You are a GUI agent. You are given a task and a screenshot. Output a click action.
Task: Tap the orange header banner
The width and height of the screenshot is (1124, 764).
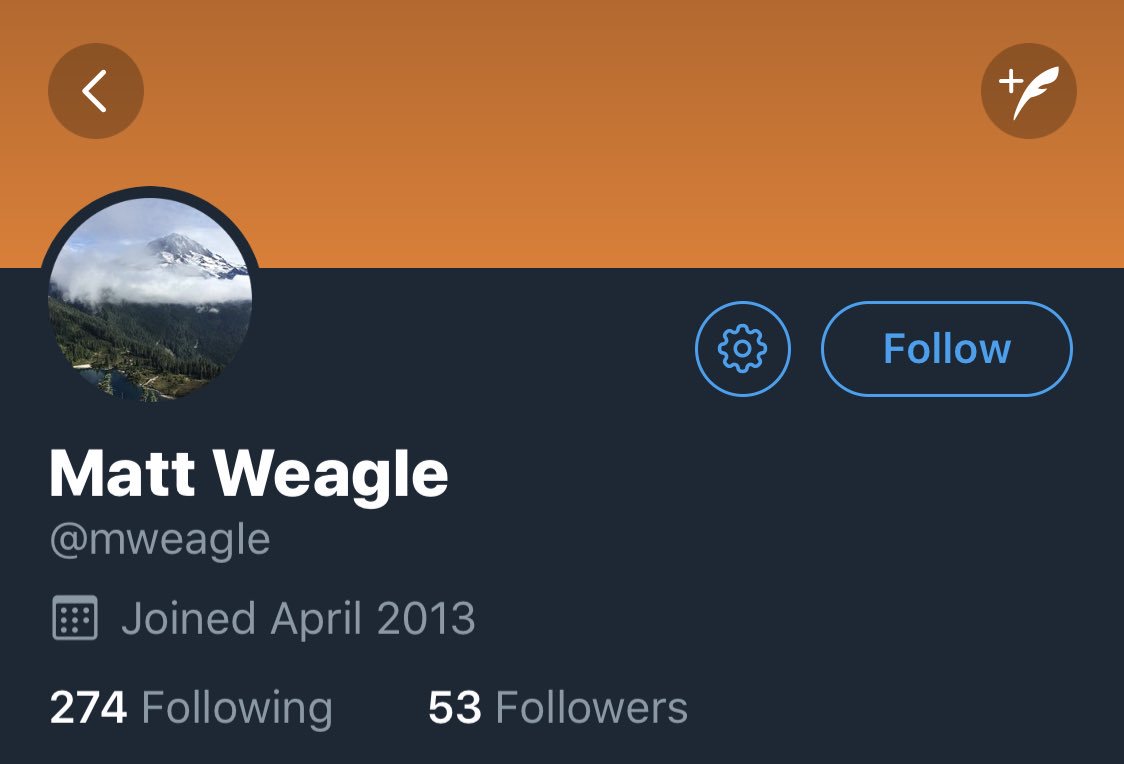[562, 133]
